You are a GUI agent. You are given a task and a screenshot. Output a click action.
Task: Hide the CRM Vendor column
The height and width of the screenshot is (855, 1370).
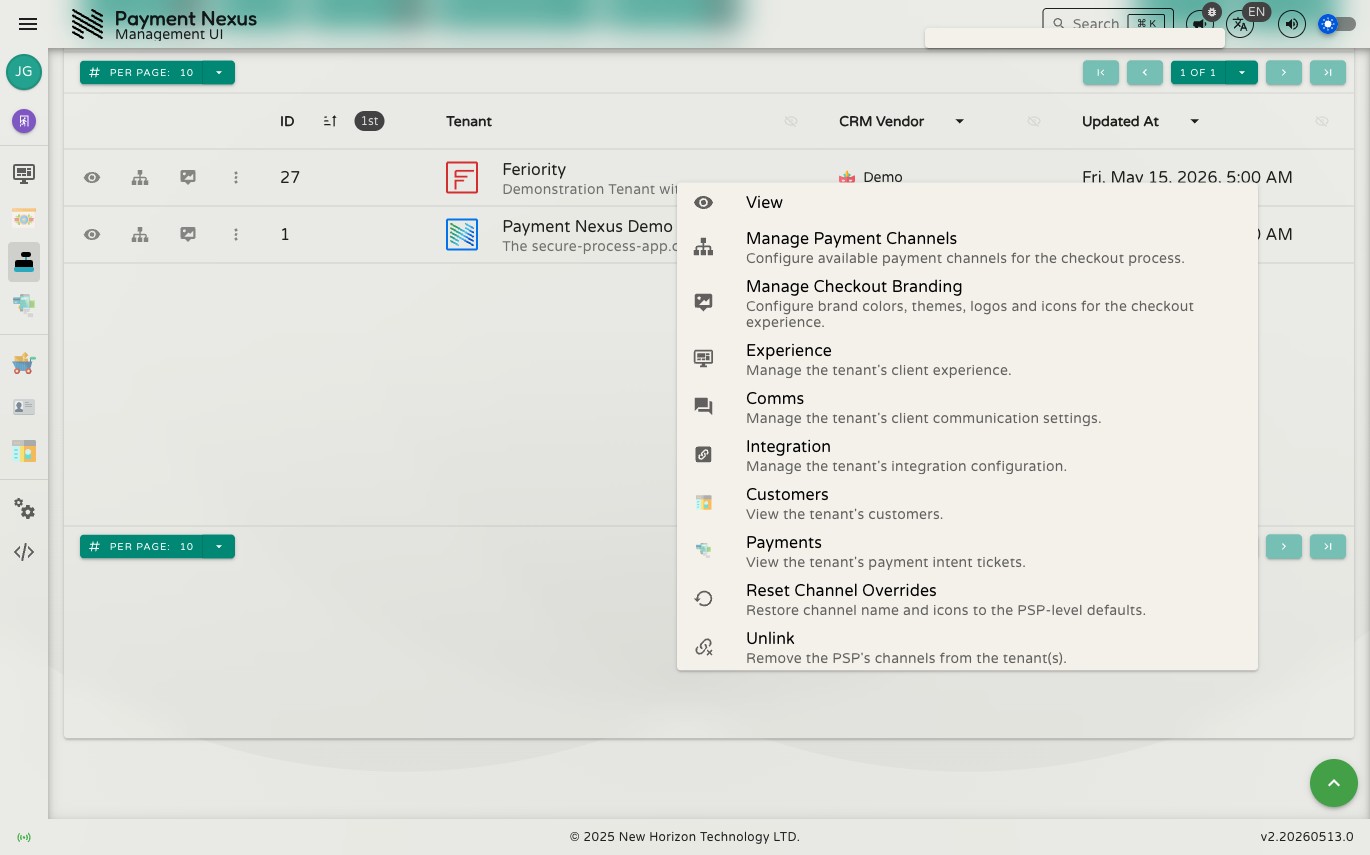click(1034, 121)
